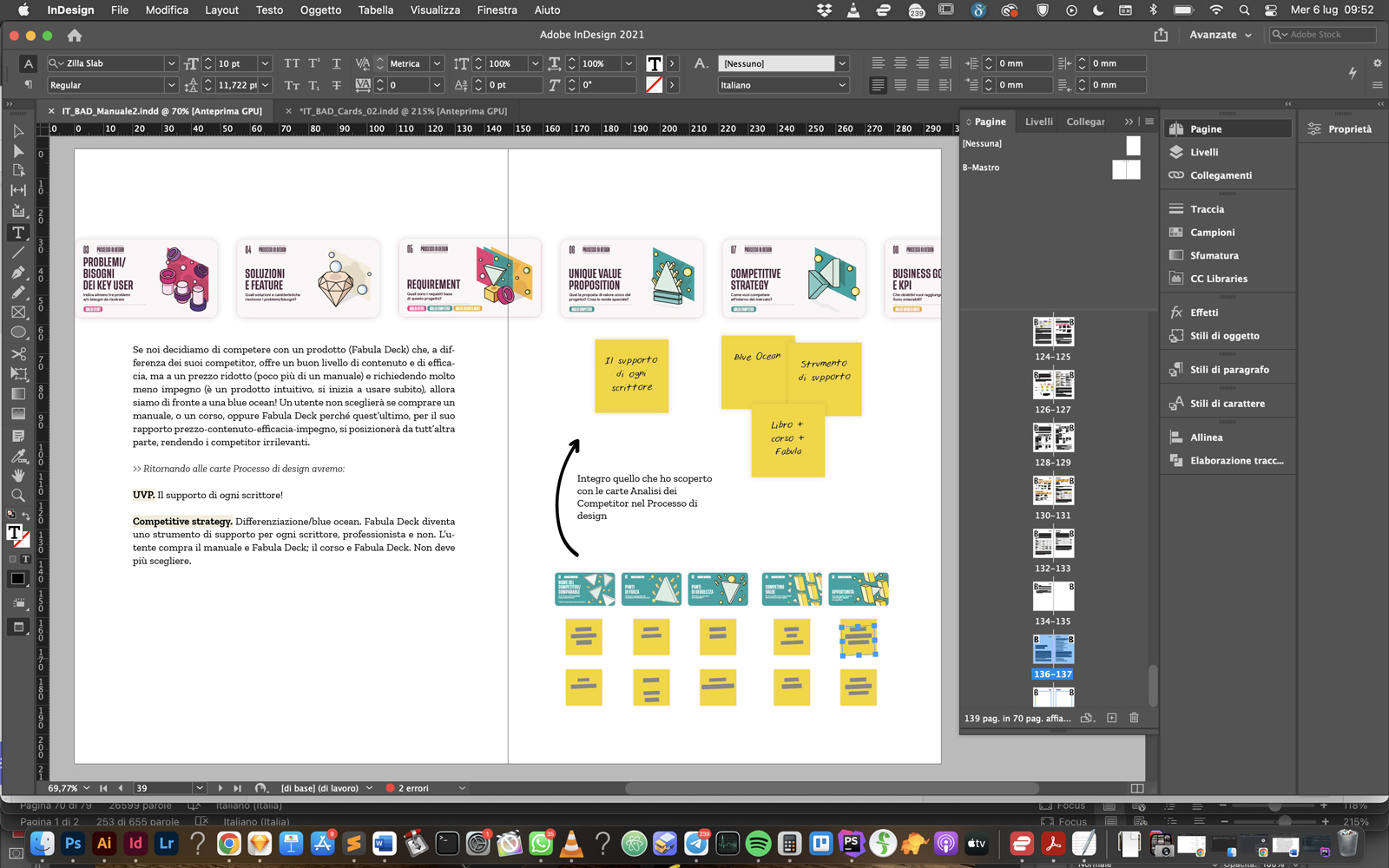
Task: Delete selected page with trash icon
Action: coord(1134,718)
